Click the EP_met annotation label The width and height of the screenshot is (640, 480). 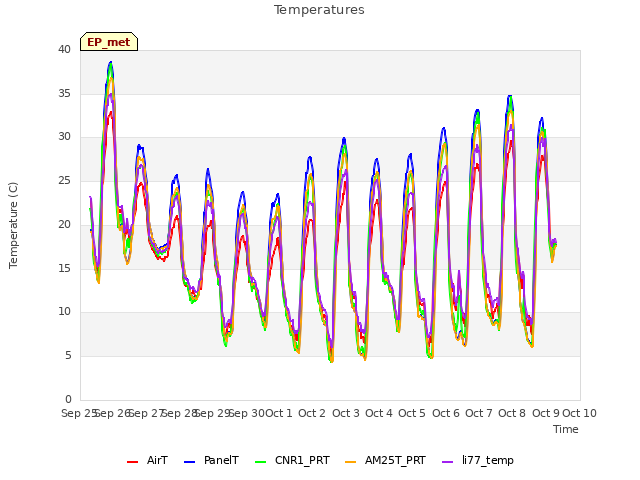coord(109,42)
